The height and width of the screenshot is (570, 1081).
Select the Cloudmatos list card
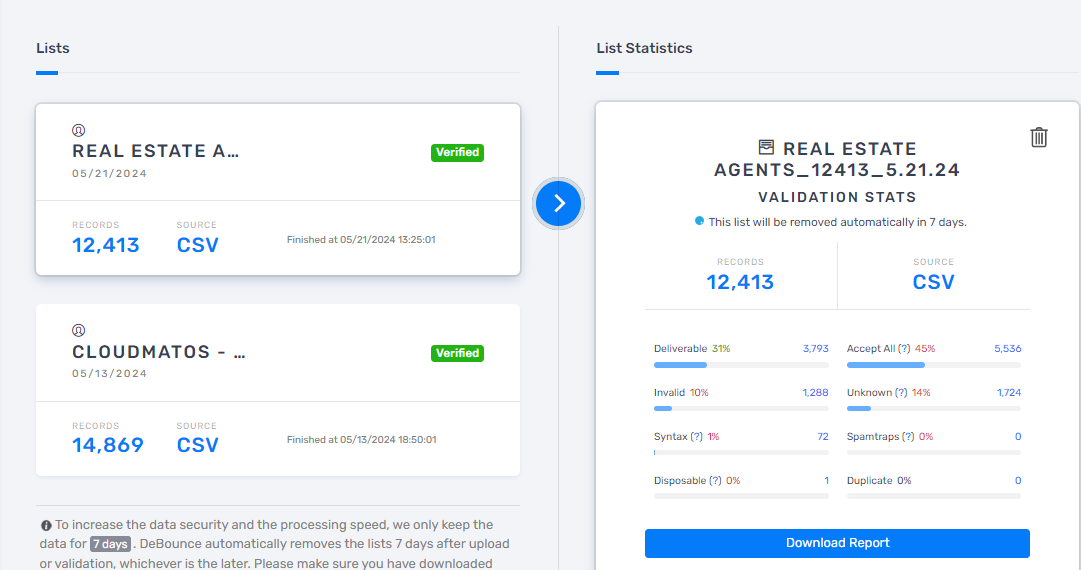(278, 390)
